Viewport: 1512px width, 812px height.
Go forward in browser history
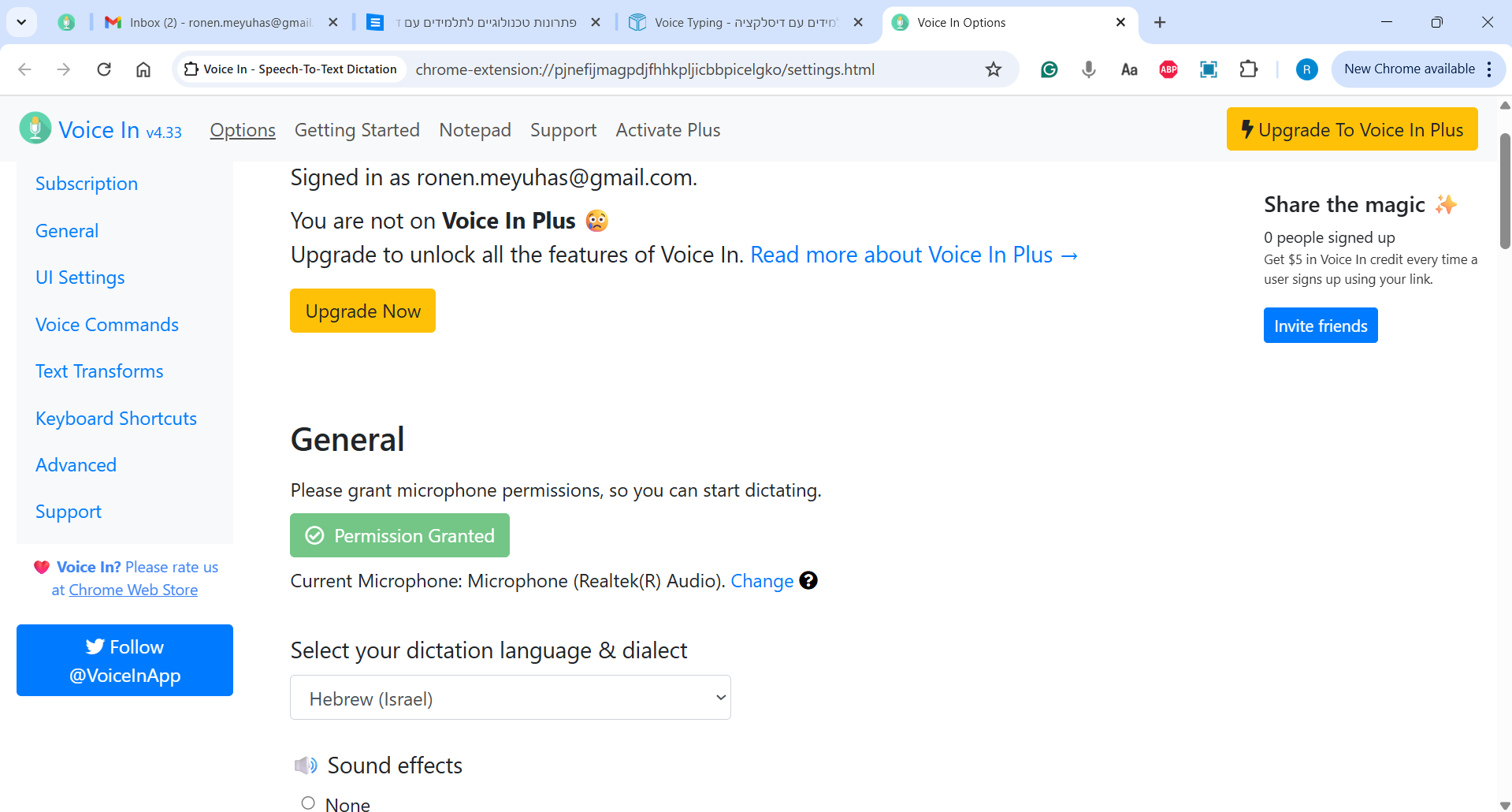click(64, 69)
